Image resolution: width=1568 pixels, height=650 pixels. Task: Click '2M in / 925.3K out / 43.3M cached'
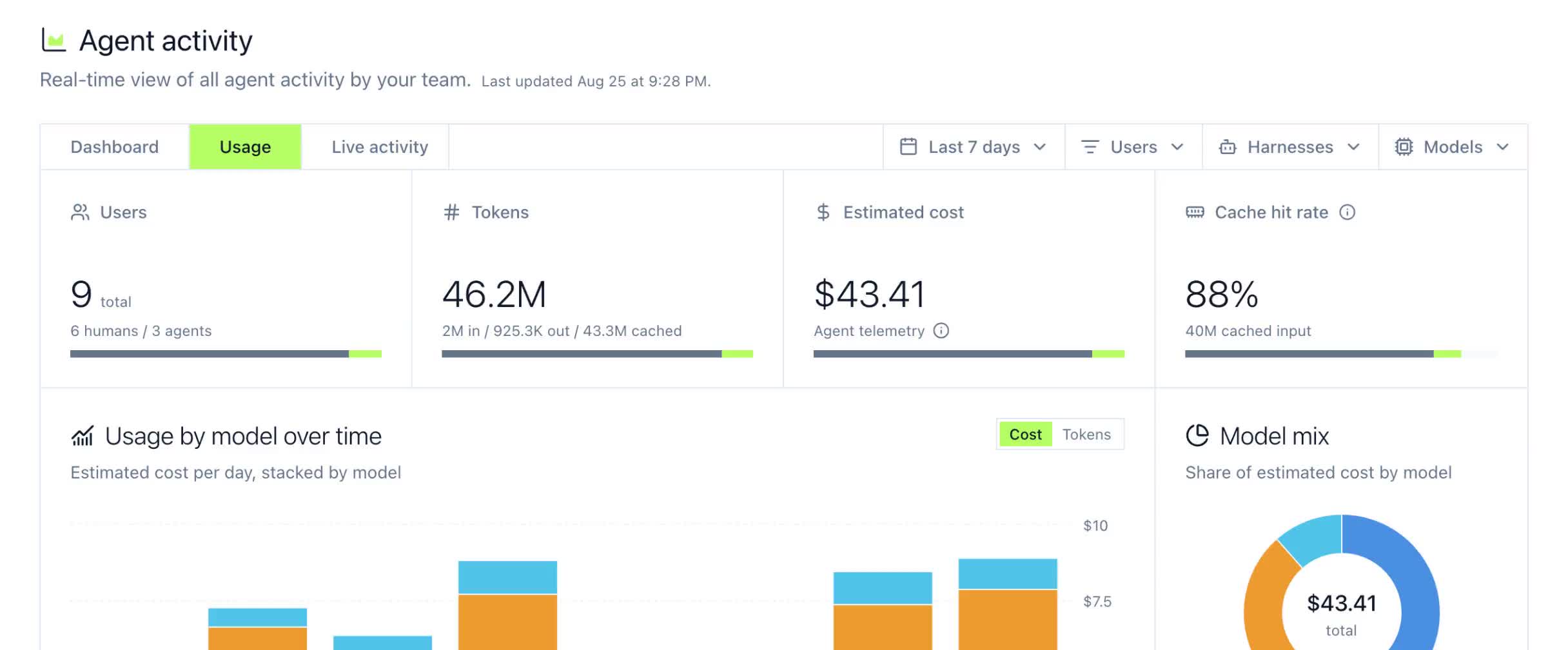(562, 331)
